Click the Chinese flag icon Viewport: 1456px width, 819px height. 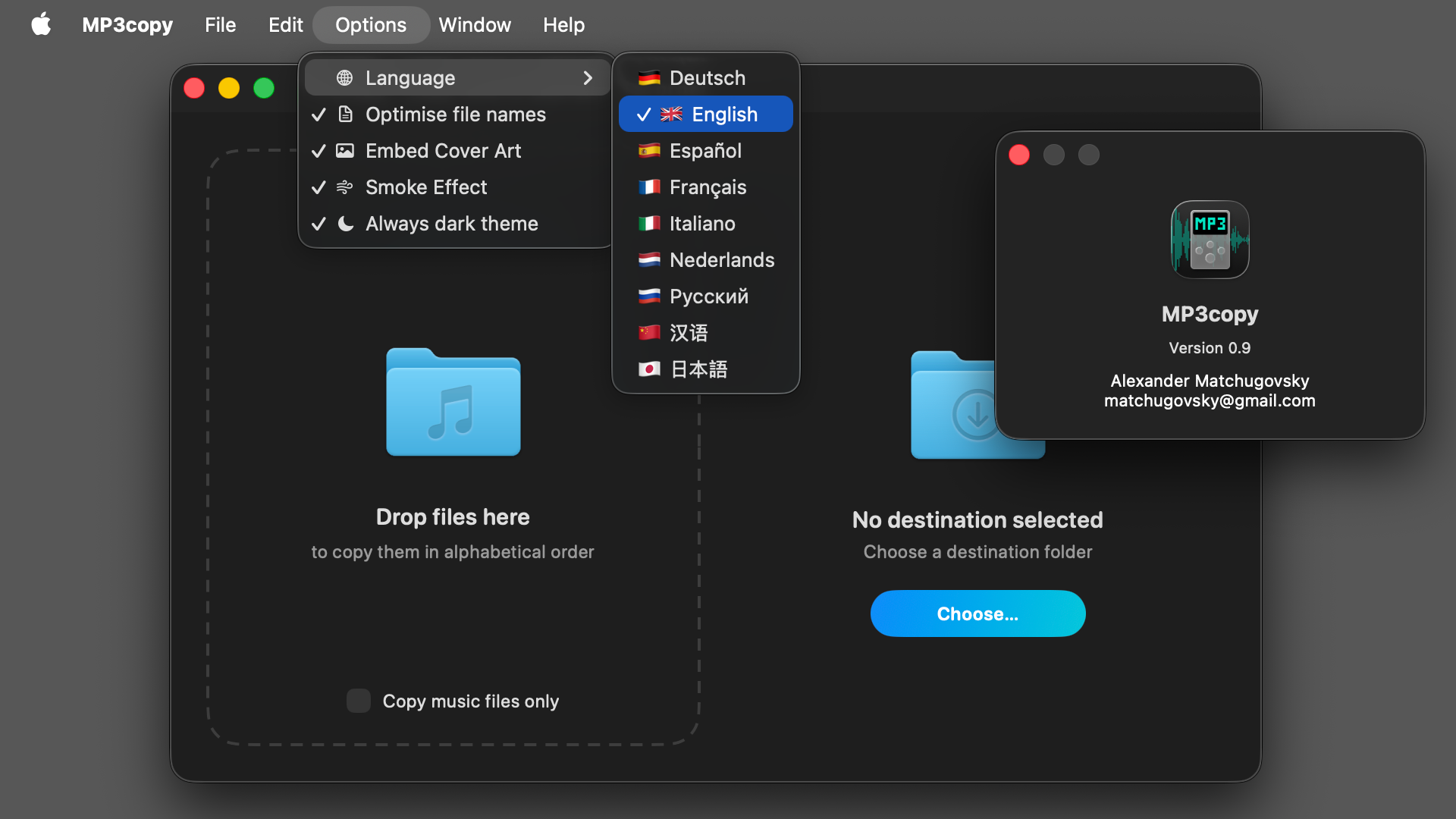coord(649,333)
